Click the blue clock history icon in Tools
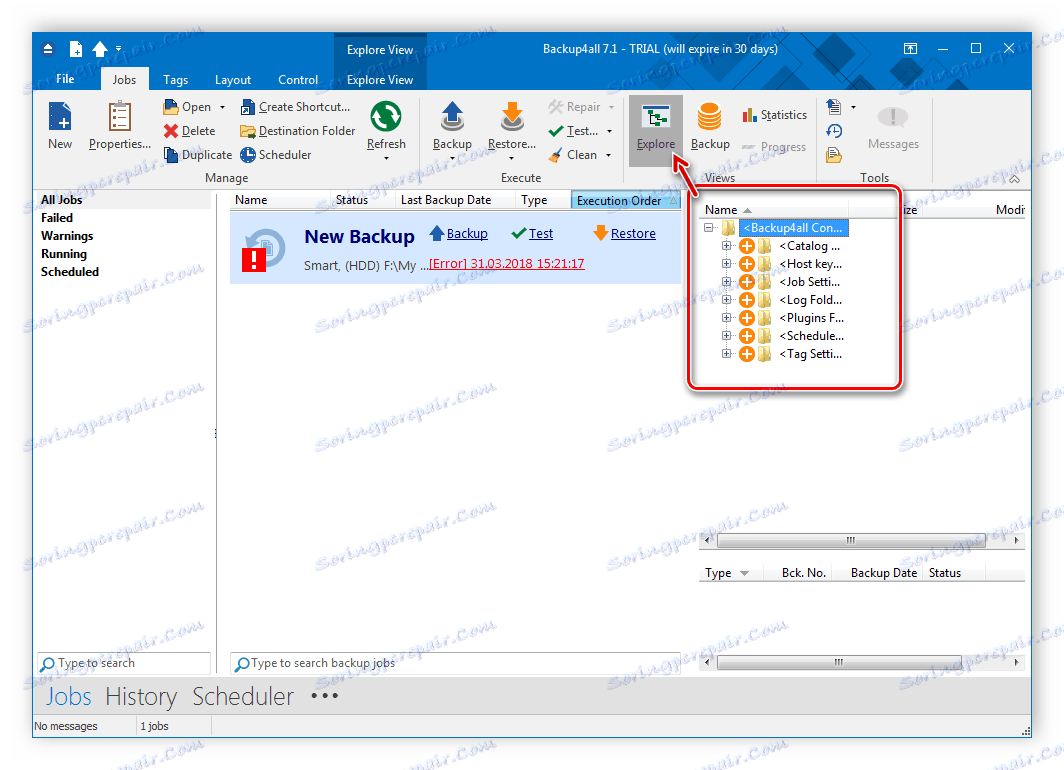The image size is (1064, 770). pyautogui.click(x=834, y=131)
